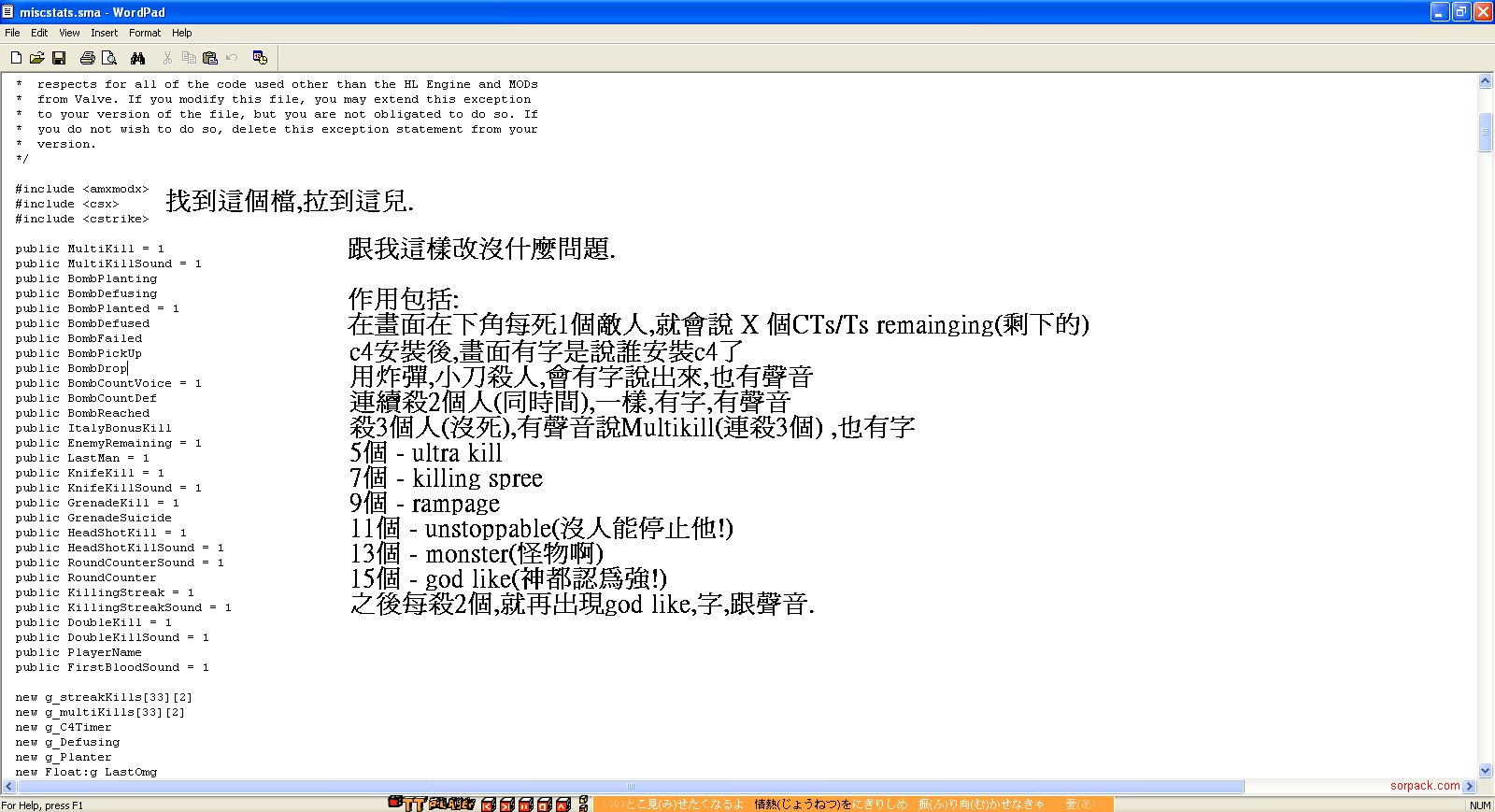This screenshot has width=1495, height=812.
Task: Click the Paste clipboard icon
Action: pos(210,58)
